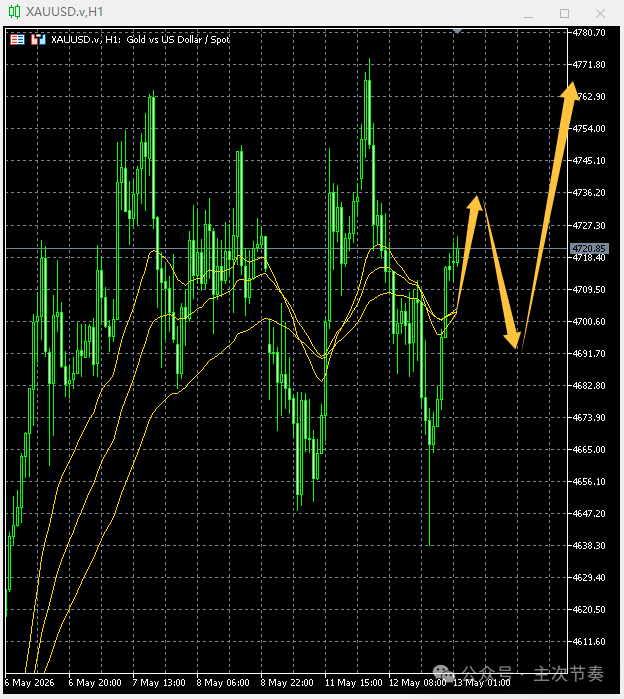Click the XAUUSD.v,H1 window title text
The height and width of the screenshot is (699, 624).
tap(64, 12)
